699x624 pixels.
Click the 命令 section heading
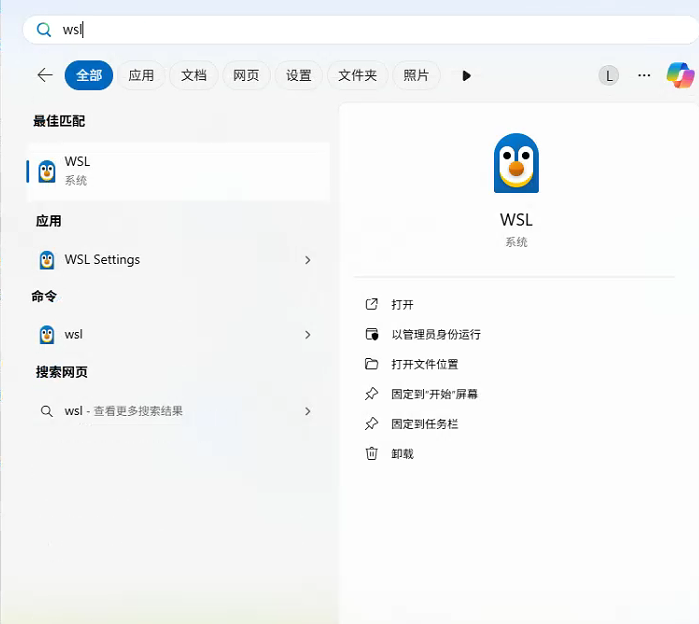click(x=44, y=296)
